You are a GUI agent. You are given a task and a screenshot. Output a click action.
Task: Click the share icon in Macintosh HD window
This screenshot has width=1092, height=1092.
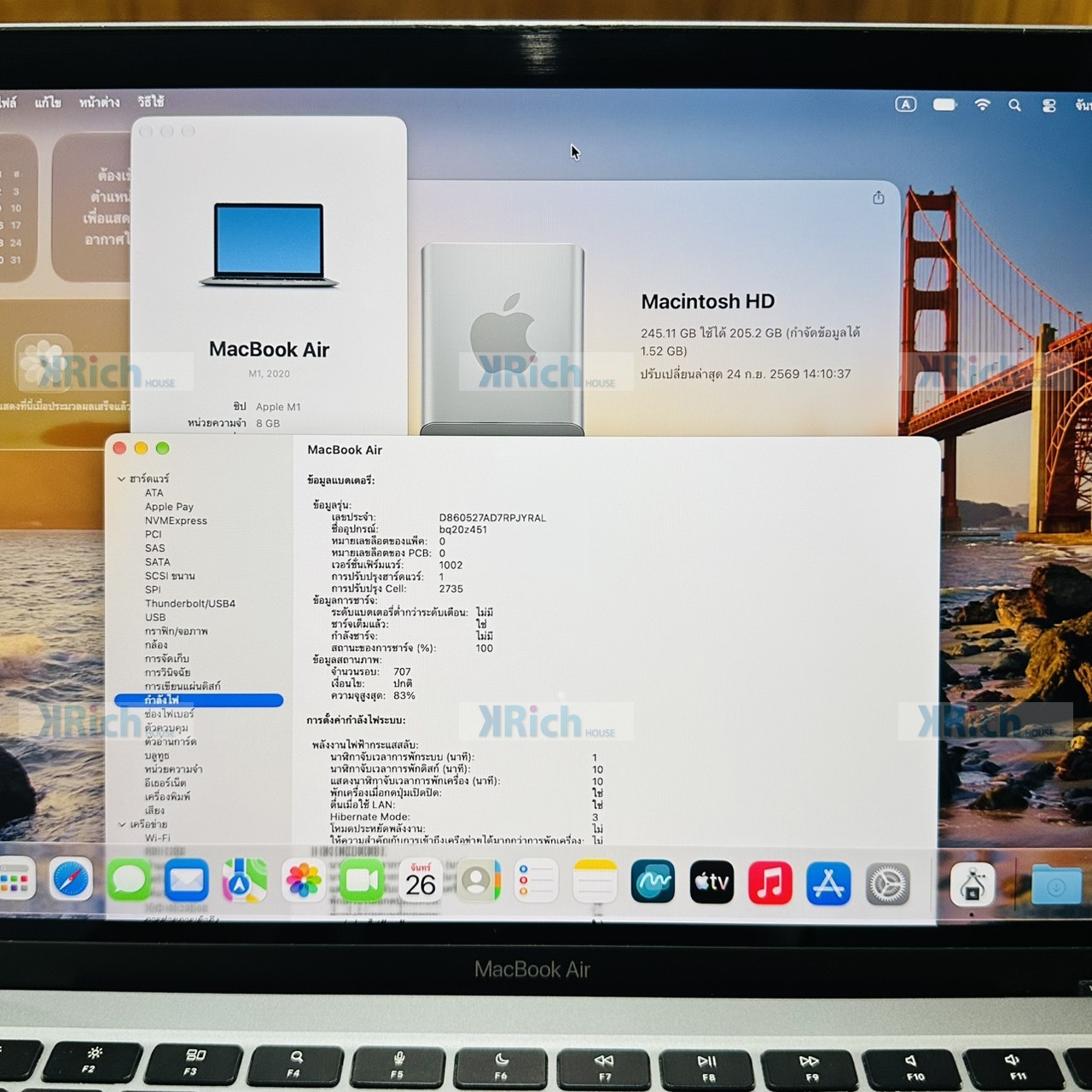(x=879, y=198)
